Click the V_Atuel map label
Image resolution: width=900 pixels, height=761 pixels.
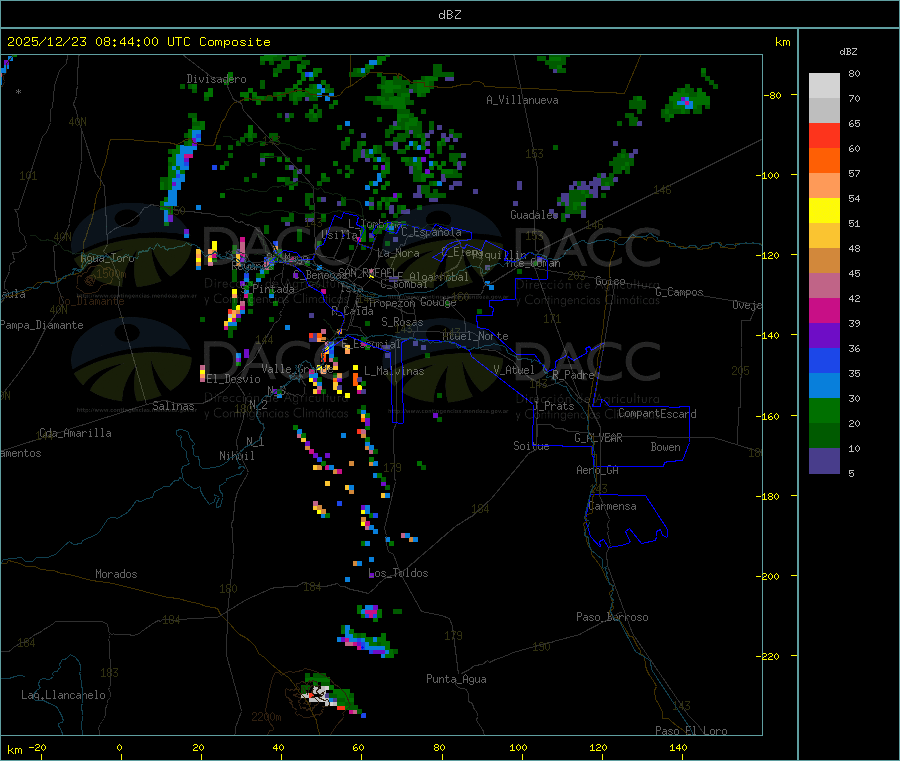(x=514, y=370)
